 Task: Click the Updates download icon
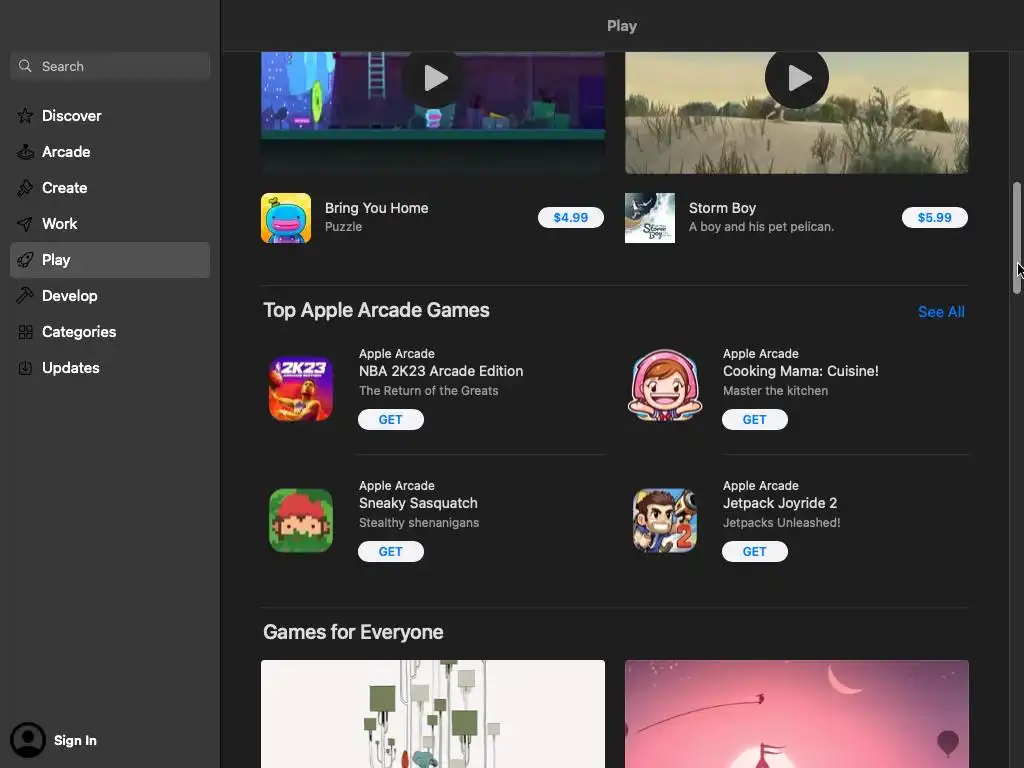click(25, 368)
